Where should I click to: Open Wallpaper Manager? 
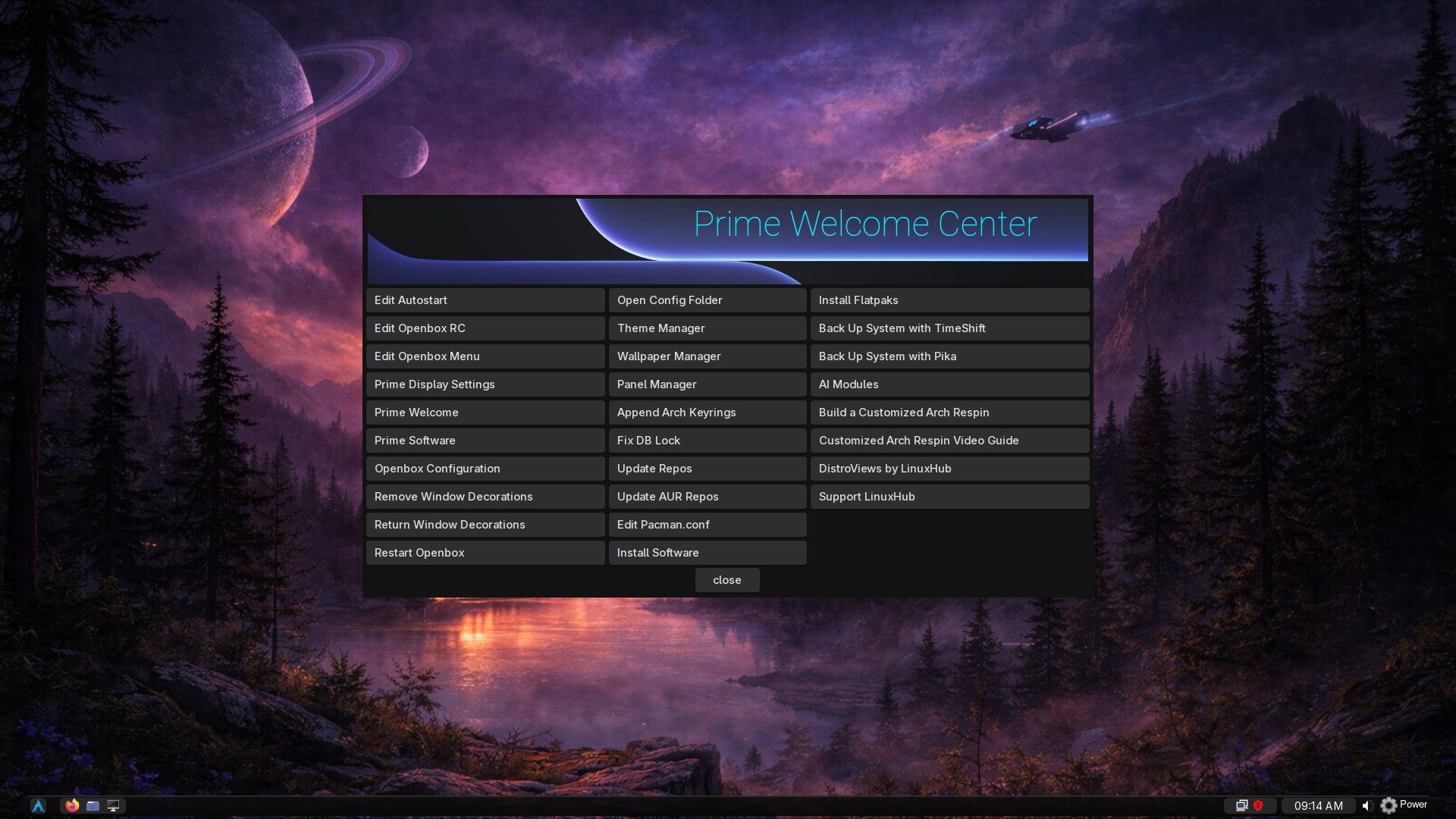(x=707, y=356)
